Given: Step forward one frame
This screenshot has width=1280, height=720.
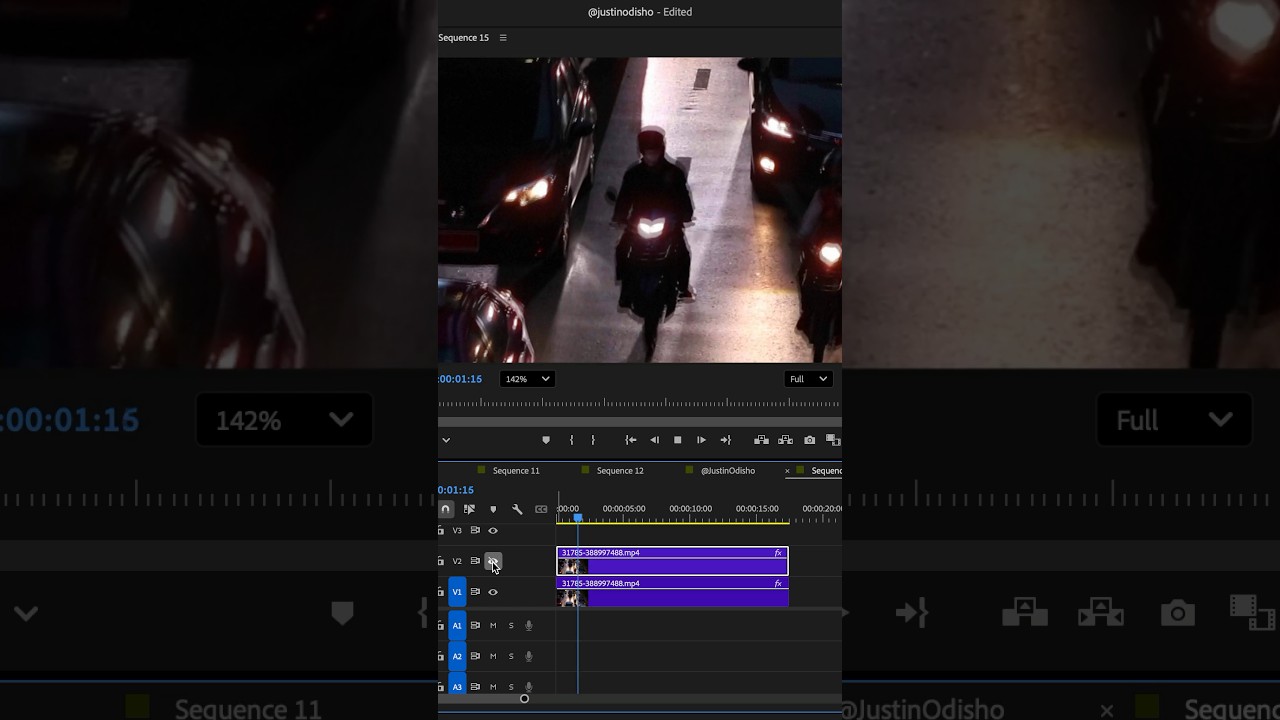Looking at the screenshot, I should [x=701, y=440].
